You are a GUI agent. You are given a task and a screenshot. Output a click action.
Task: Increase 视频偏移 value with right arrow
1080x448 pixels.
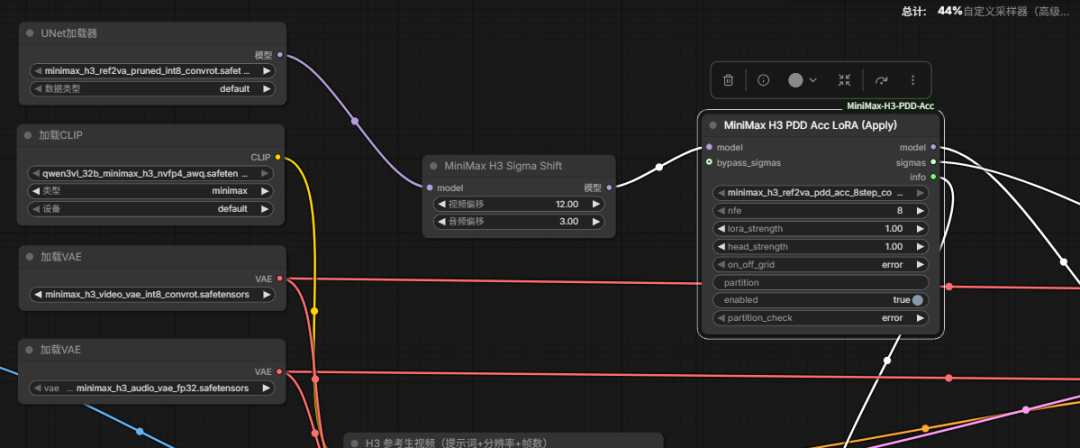pyautogui.click(x=595, y=204)
